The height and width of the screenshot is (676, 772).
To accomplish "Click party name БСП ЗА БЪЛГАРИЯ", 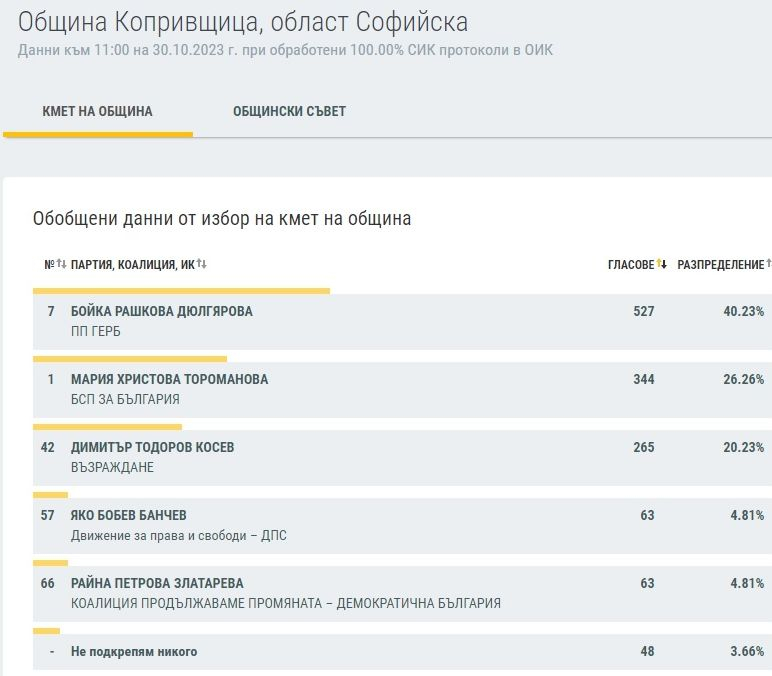I will 125,399.
